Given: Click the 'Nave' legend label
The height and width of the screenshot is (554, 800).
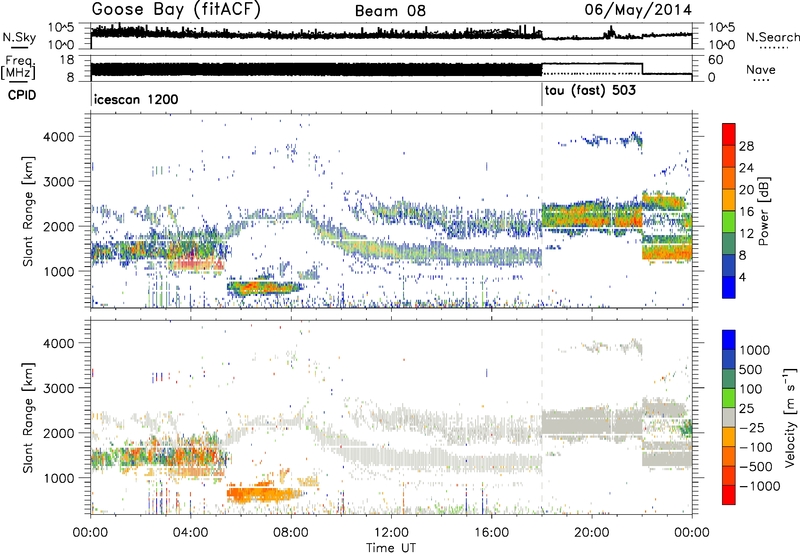Looking at the screenshot, I should (x=761, y=69).
